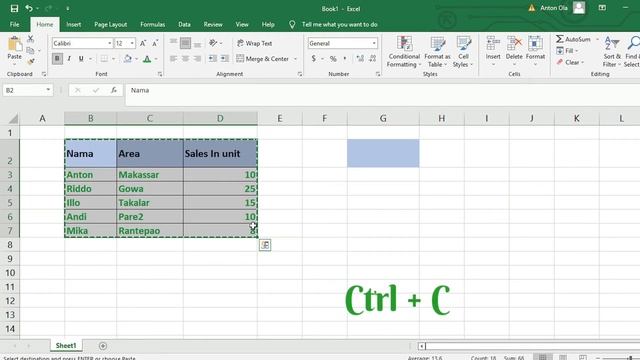Click the Insert Function fx icon
The height and width of the screenshot is (360, 640).
[114, 90]
